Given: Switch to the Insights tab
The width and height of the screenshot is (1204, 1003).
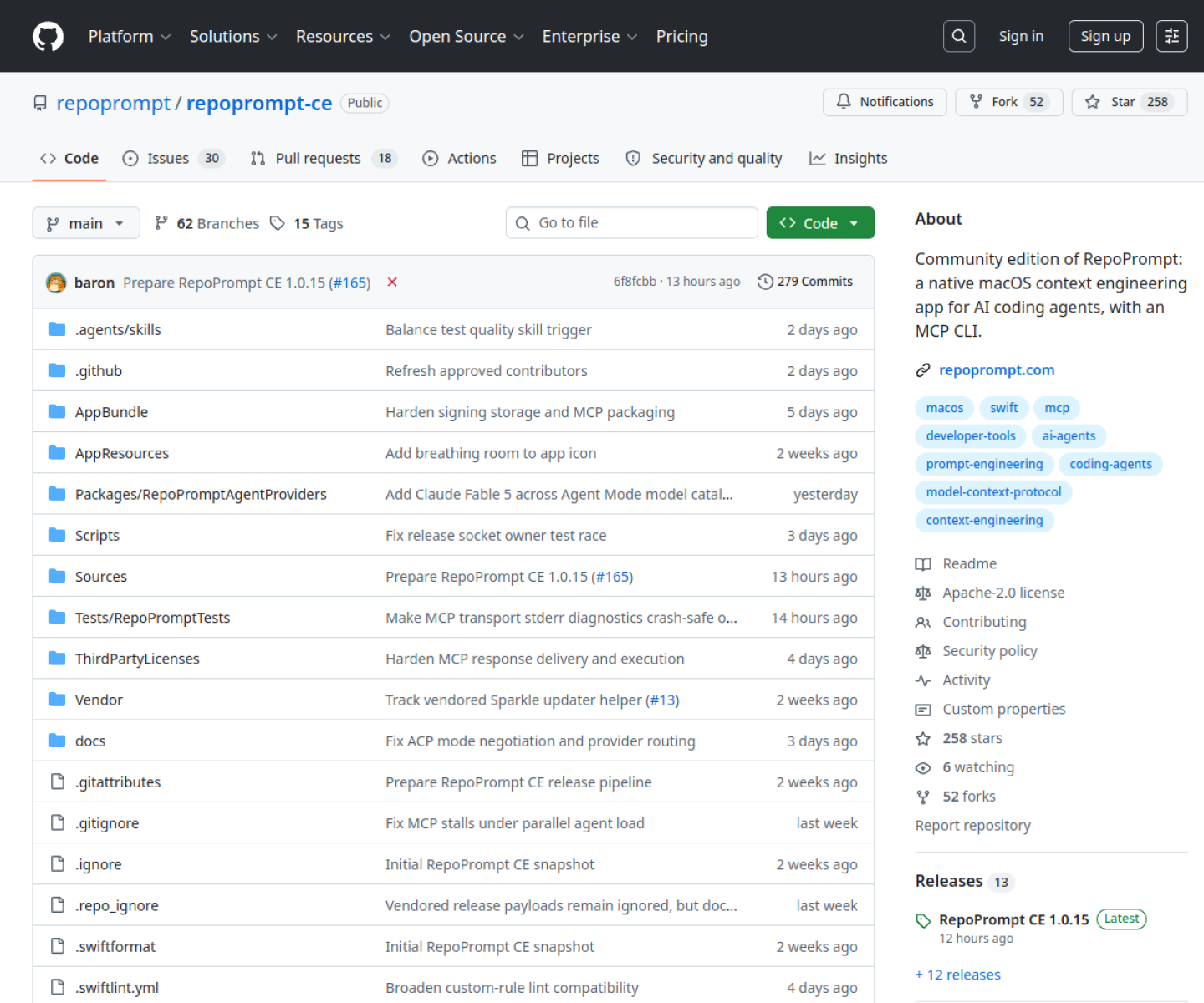Looking at the screenshot, I should coord(849,158).
